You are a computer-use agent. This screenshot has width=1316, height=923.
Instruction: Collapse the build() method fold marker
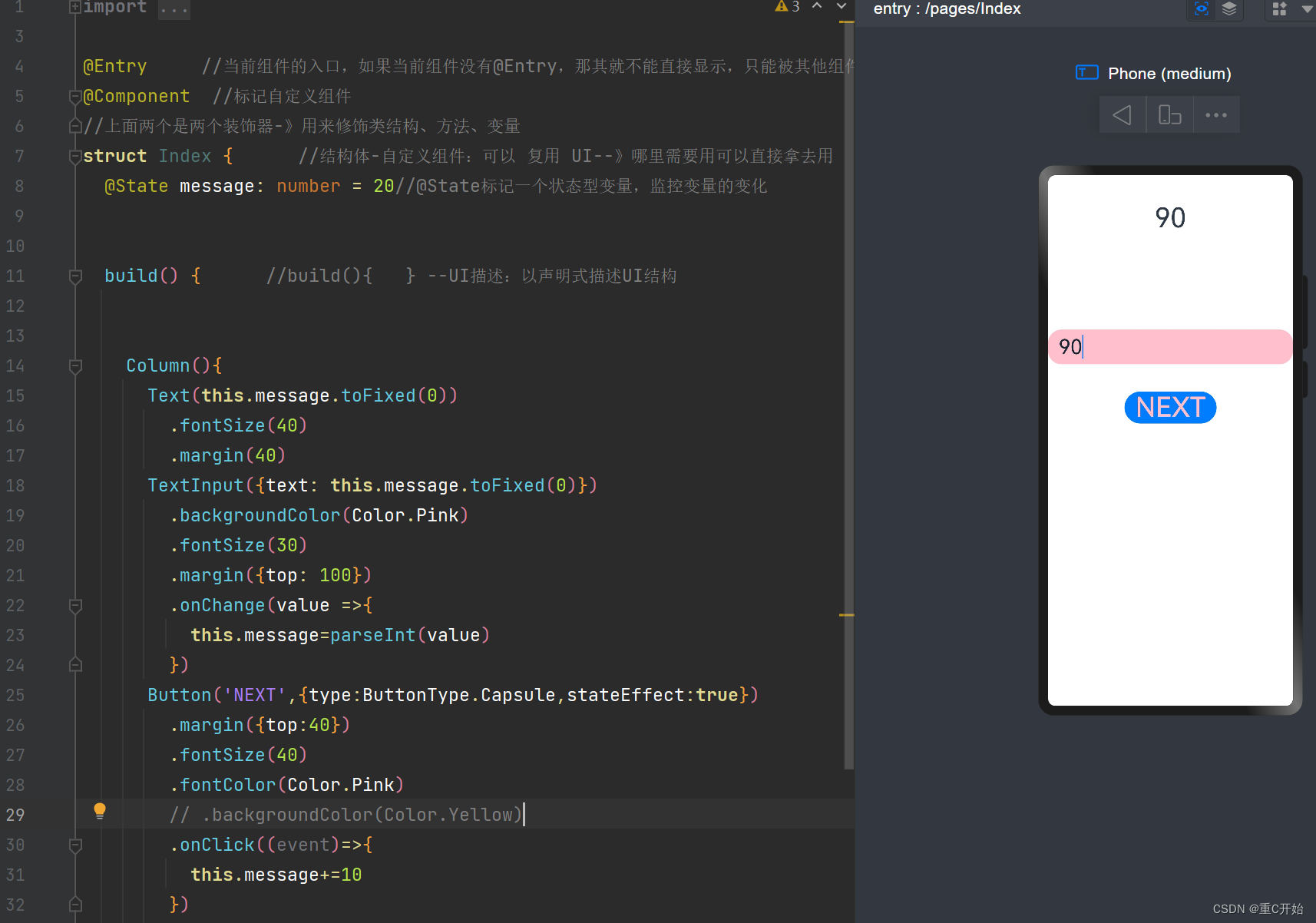pos(74,276)
